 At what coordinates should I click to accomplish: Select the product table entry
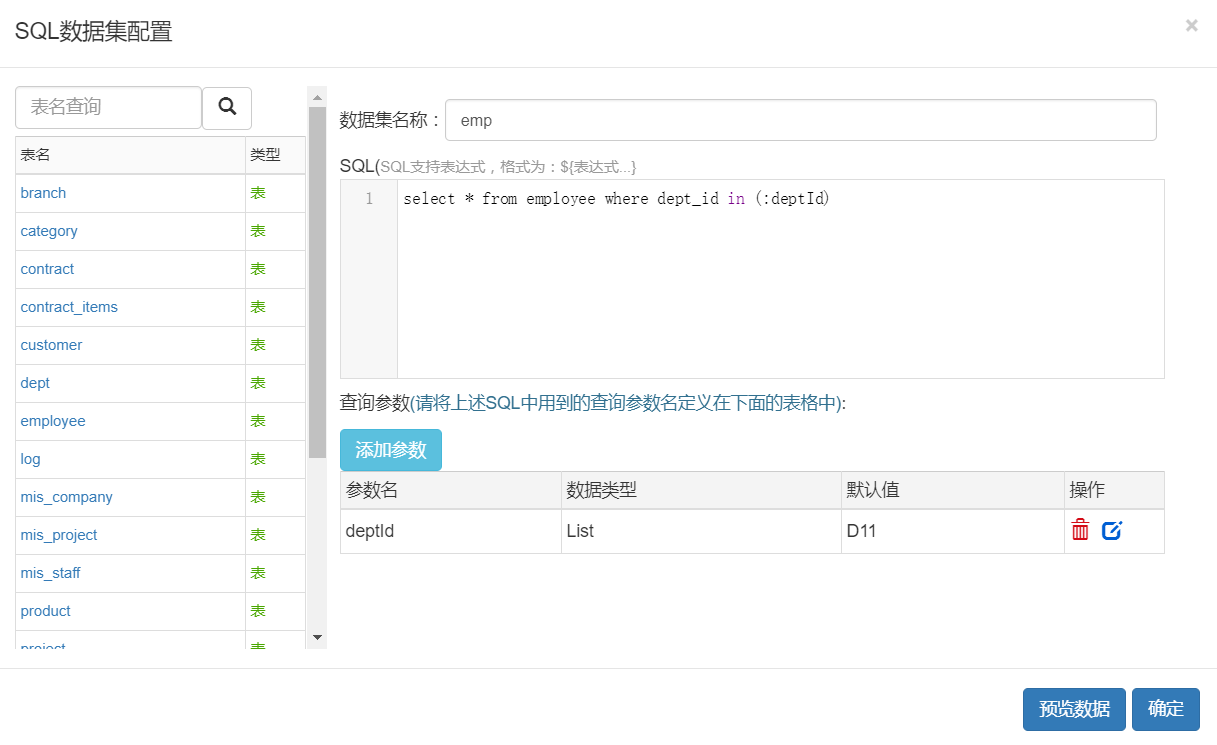pyautogui.click(x=46, y=611)
